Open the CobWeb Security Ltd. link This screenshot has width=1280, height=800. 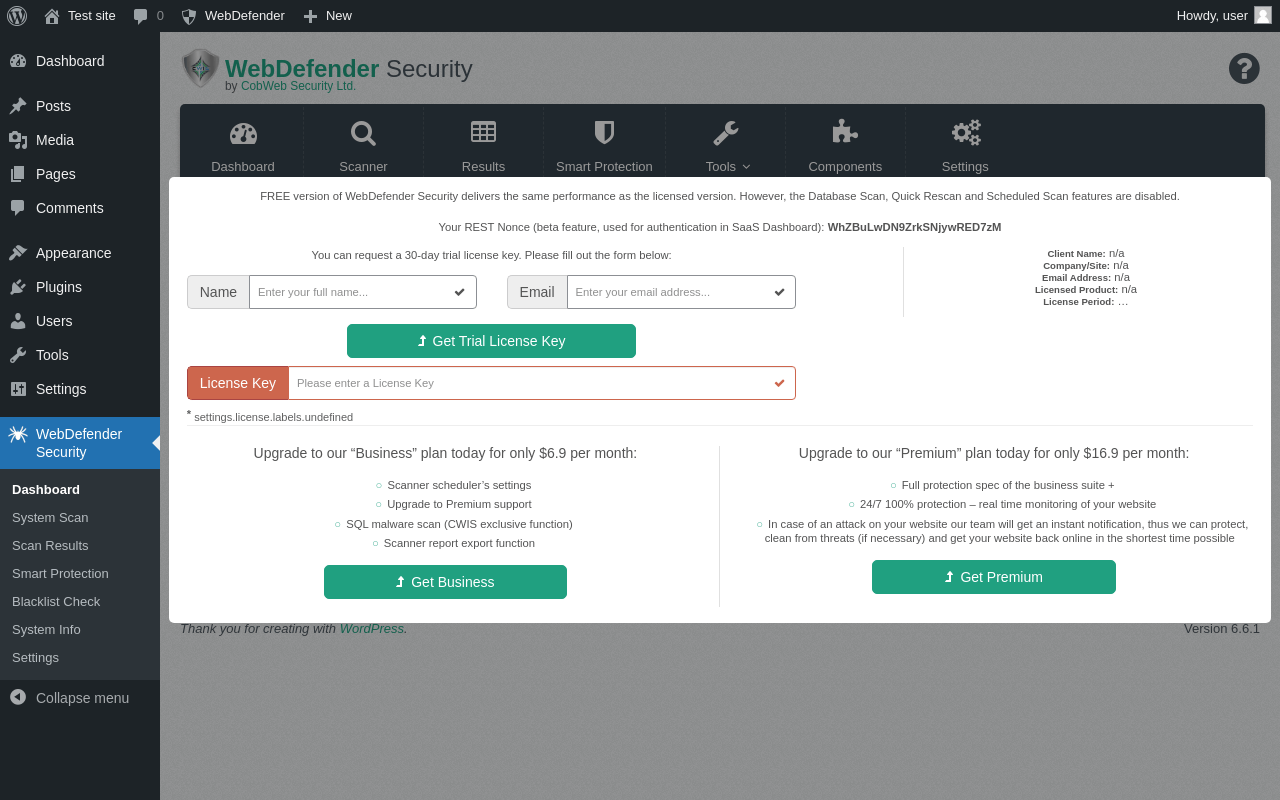click(x=298, y=86)
